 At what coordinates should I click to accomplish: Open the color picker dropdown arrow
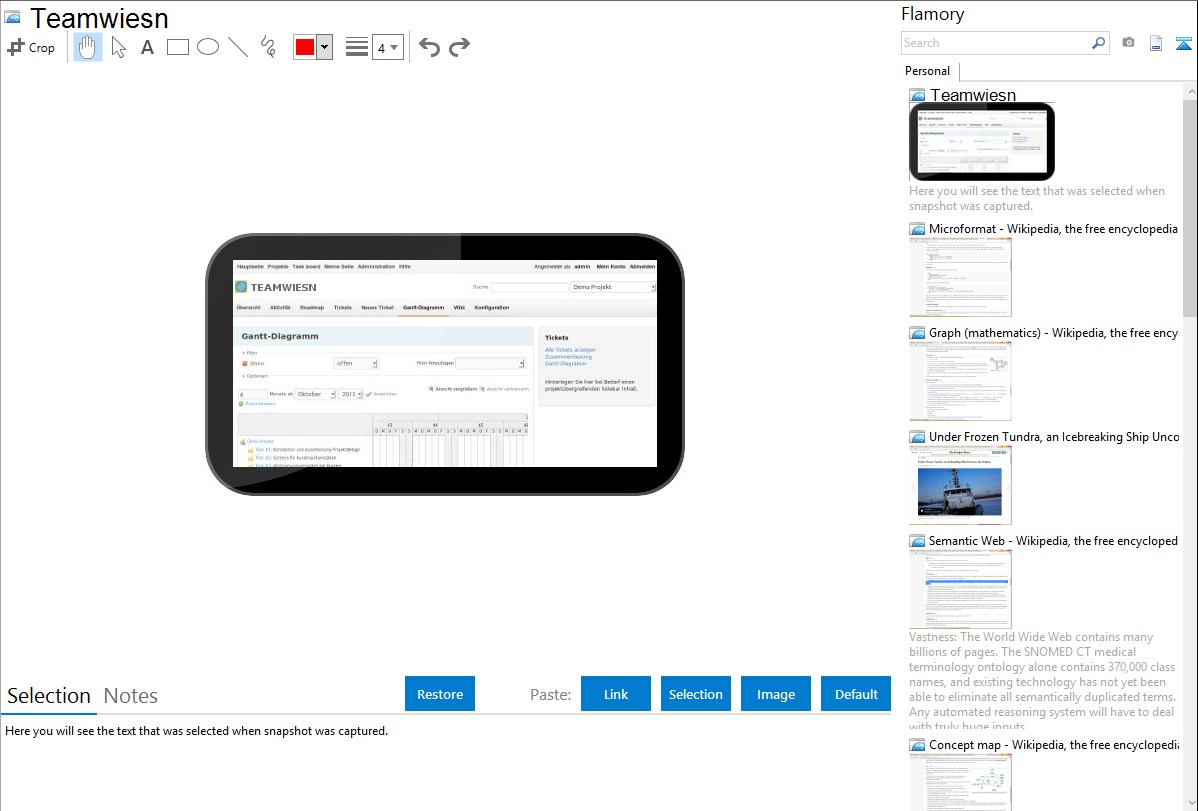324,47
